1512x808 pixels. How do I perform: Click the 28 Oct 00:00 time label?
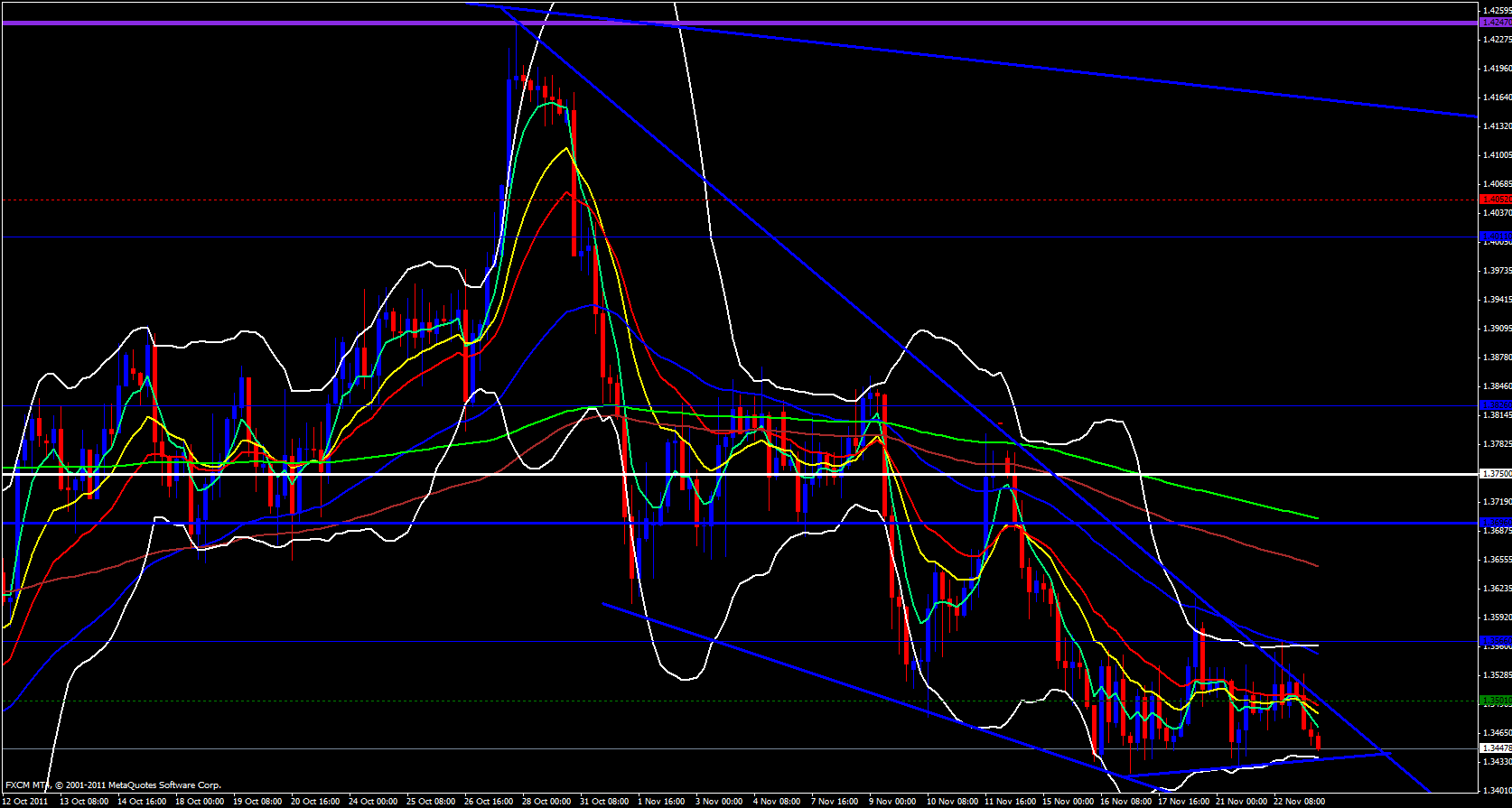point(546,801)
